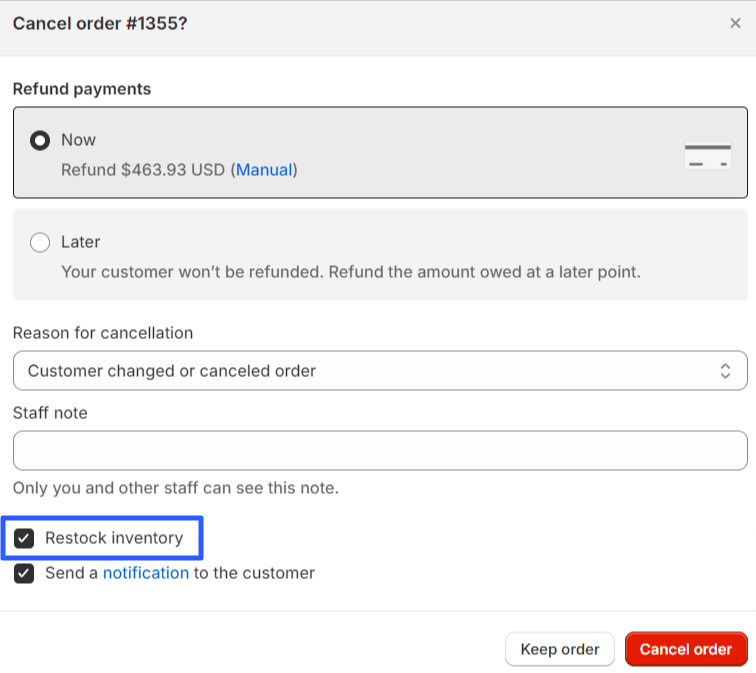Click the Keep order button
Image resolution: width=756 pixels, height=673 pixels.
(x=560, y=649)
